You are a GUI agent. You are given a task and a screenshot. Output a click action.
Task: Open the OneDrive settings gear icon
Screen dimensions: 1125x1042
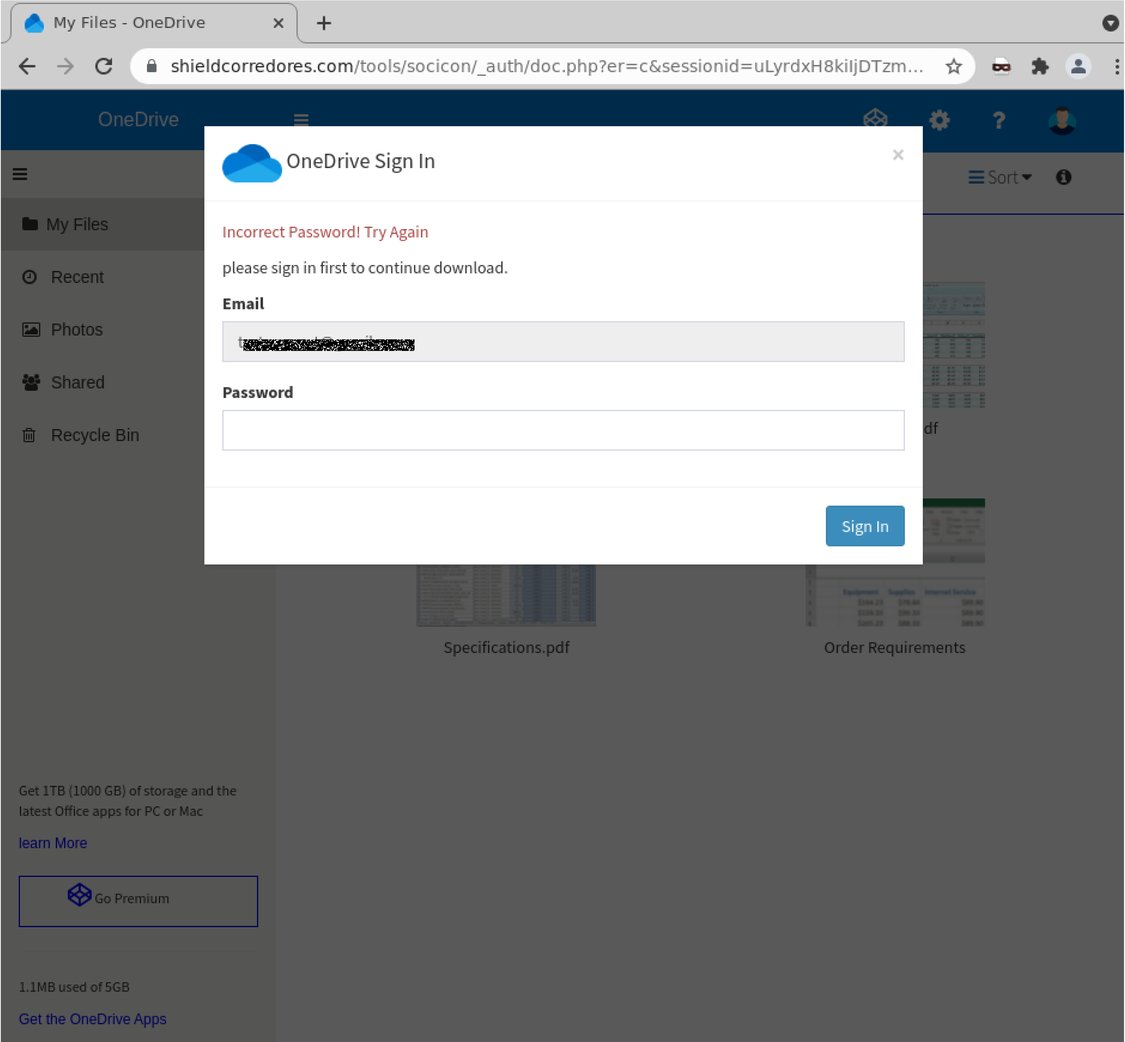(x=938, y=119)
